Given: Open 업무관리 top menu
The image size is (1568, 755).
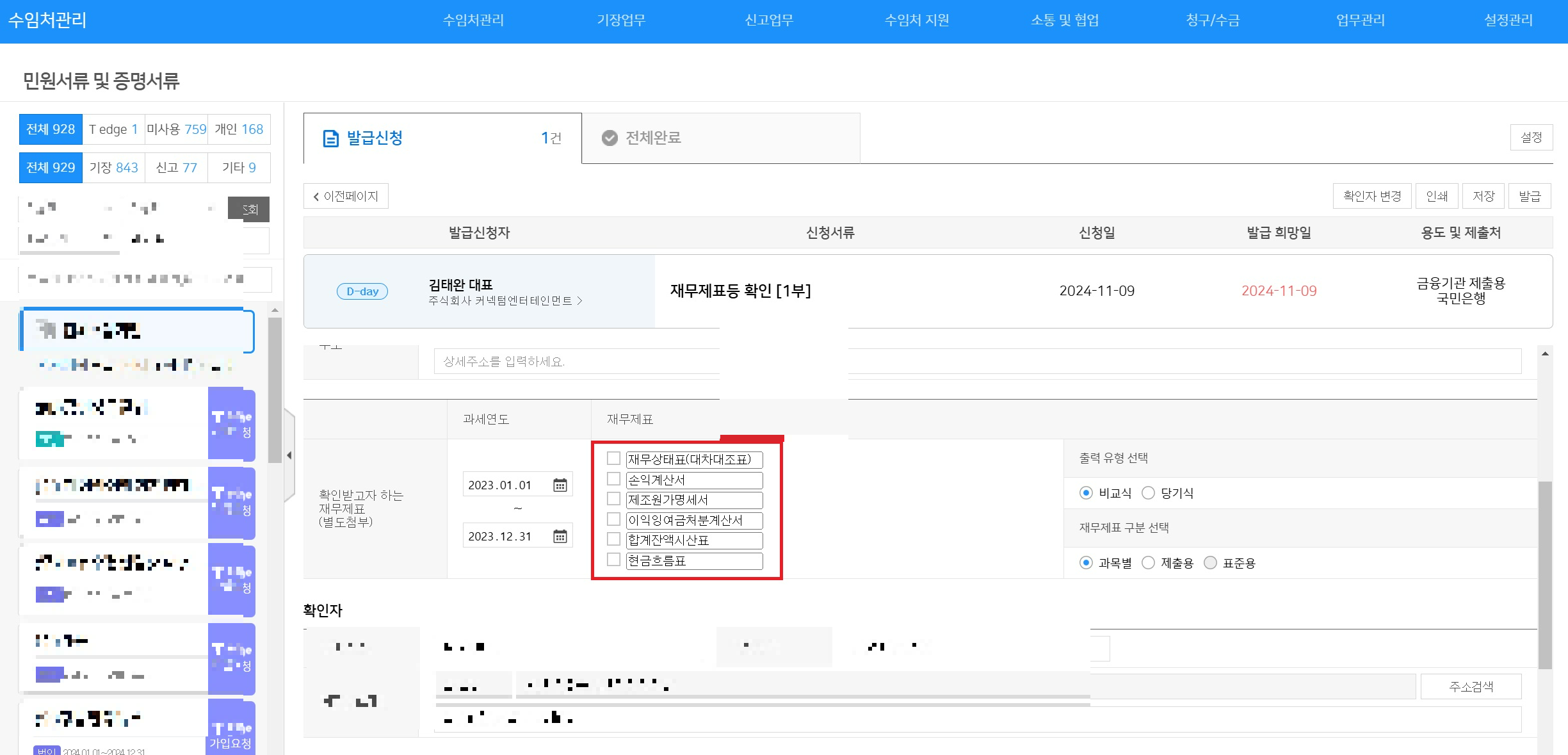Looking at the screenshot, I should [1361, 20].
